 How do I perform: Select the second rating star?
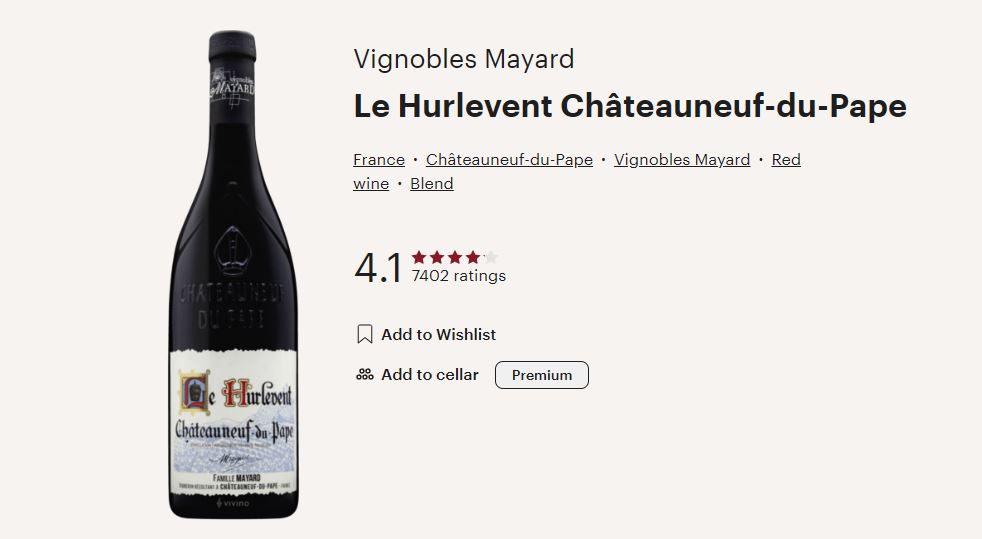click(x=437, y=257)
